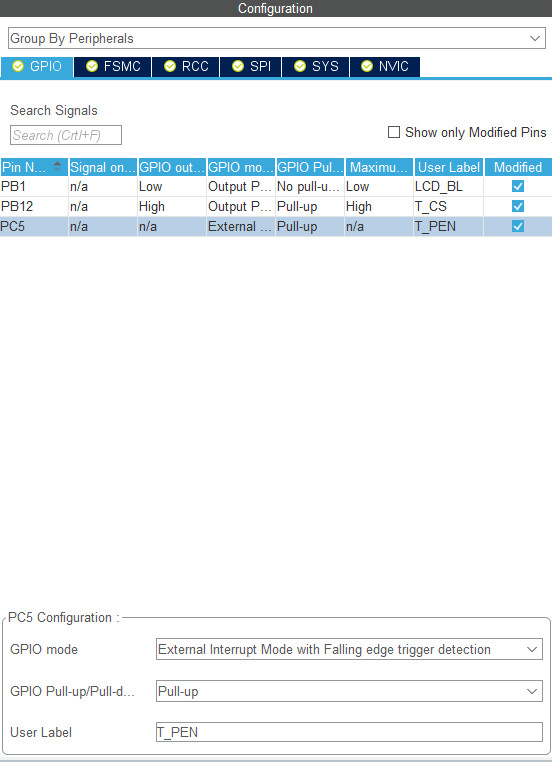The image size is (552, 762).
Task: Click the check icon on the RCC tab
Action: point(170,66)
